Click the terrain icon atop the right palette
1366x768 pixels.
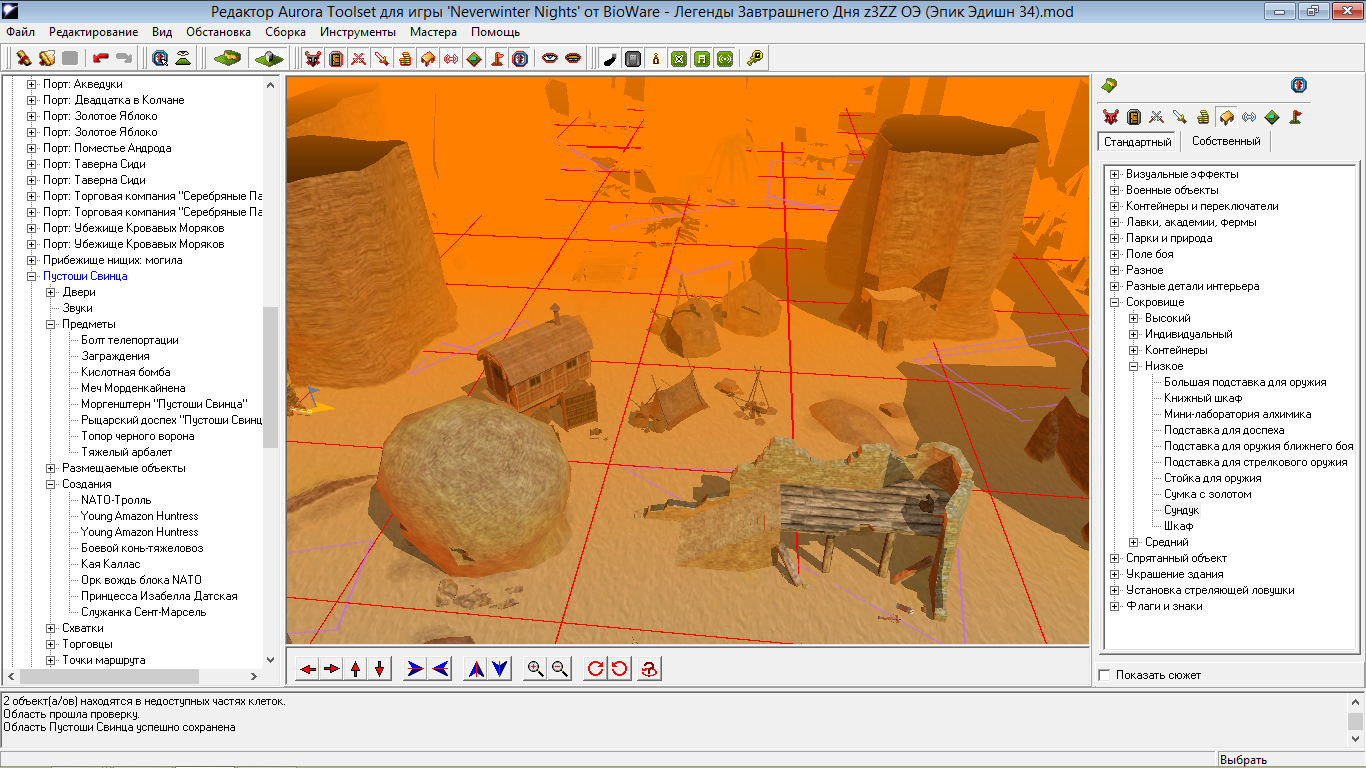1109,85
